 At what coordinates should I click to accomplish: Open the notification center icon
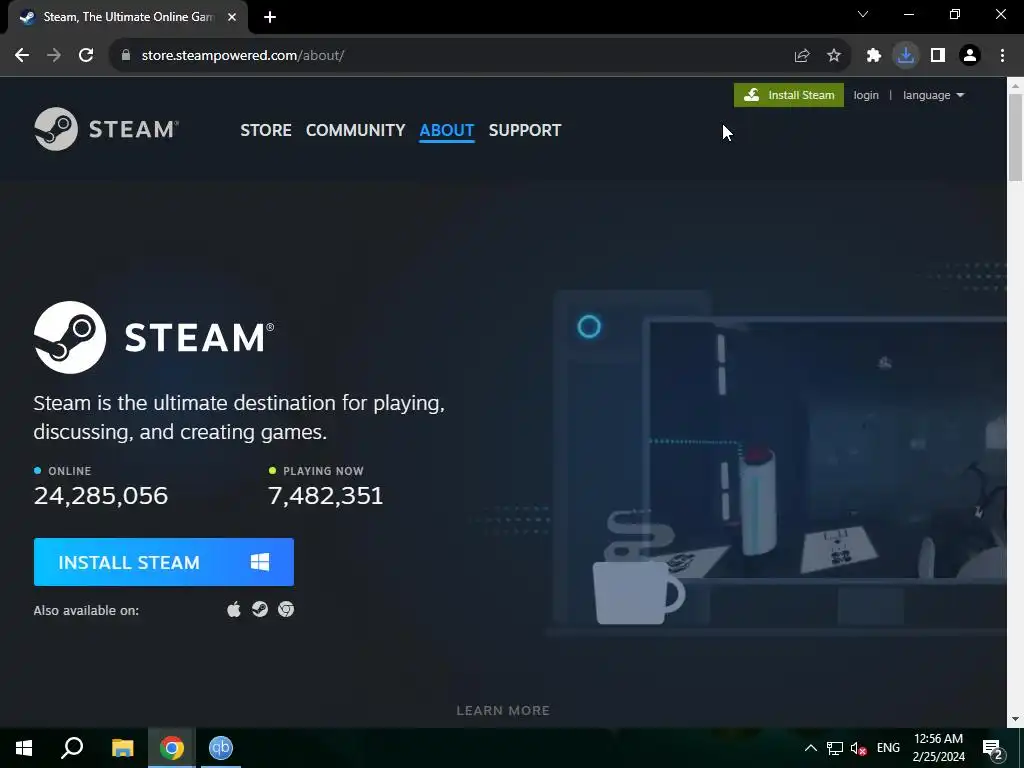pyautogui.click(x=993, y=748)
